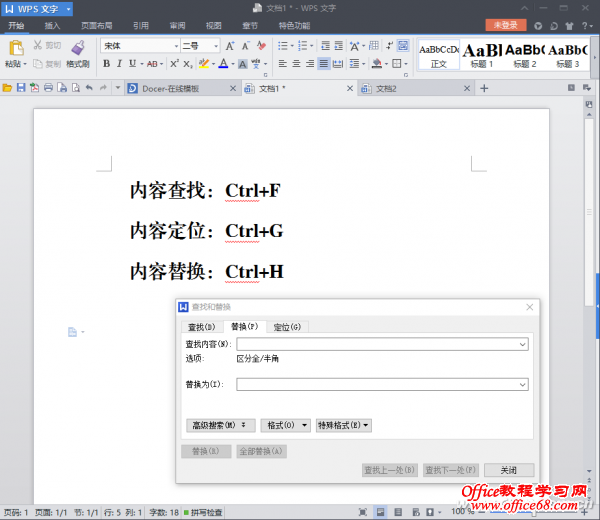Toggle Italic formatting (I)
This screenshot has height=520, width=600.
click(x=119, y=64)
